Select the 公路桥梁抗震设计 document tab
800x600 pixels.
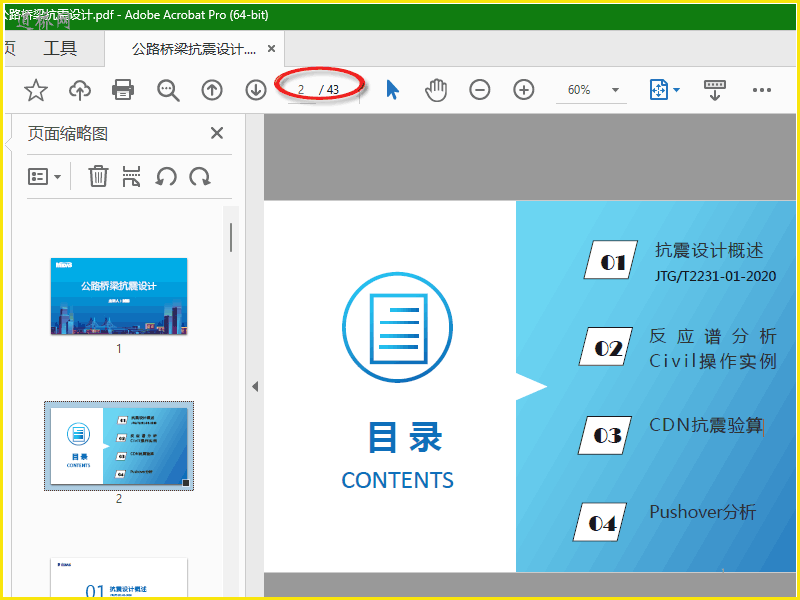pos(194,49)
